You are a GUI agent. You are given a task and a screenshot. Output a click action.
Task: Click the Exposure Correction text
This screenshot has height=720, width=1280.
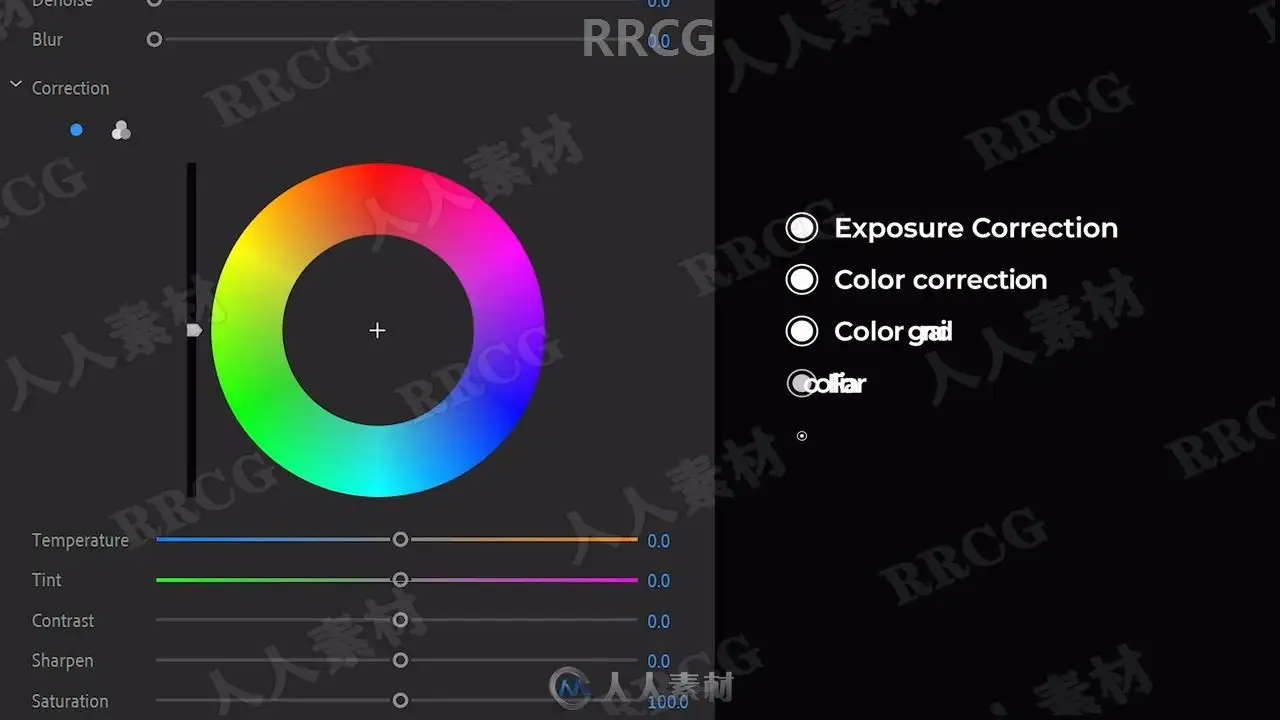pos(976,228)
